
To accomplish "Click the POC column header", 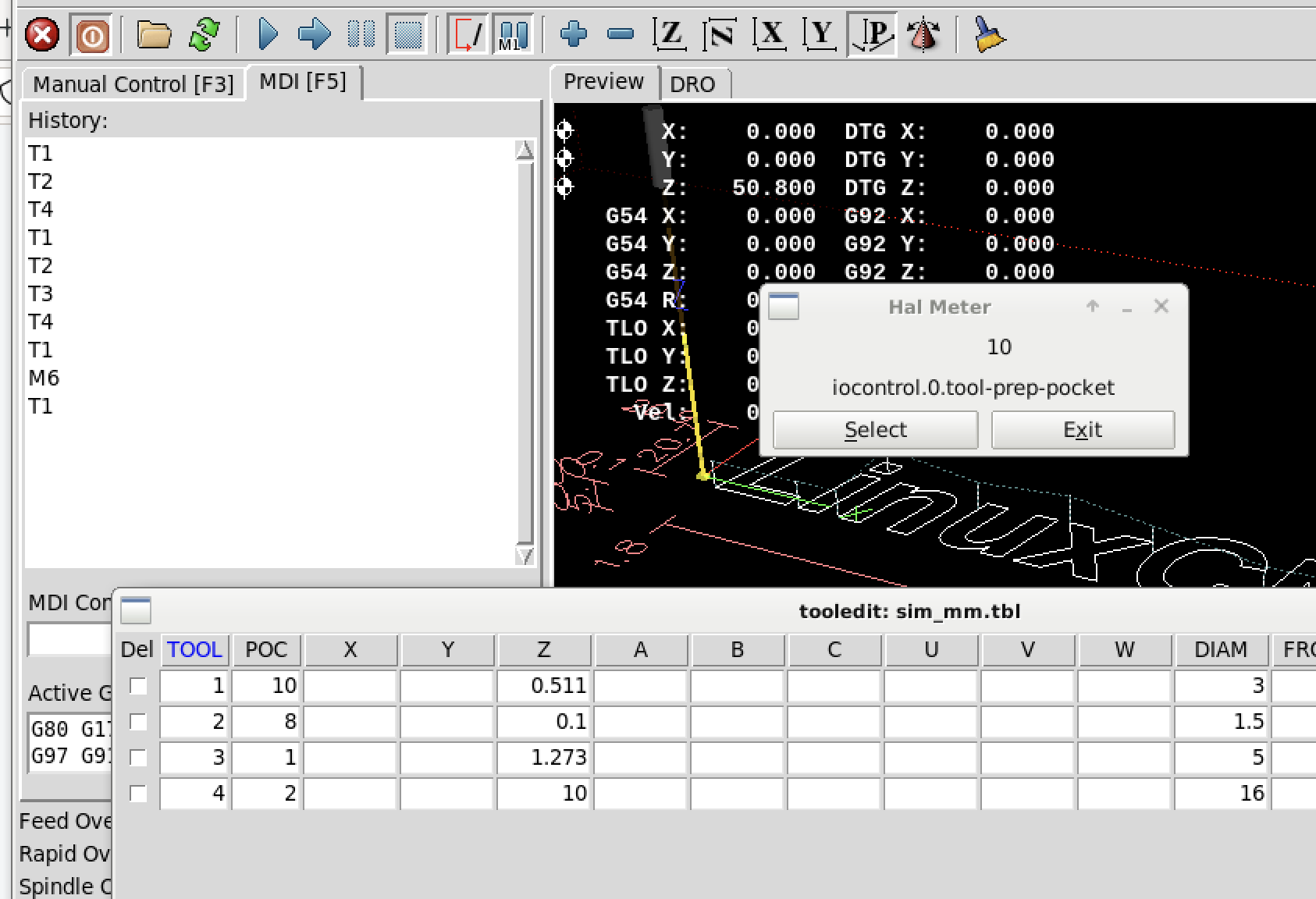I will pyautogui.click(x=266, y=650).
